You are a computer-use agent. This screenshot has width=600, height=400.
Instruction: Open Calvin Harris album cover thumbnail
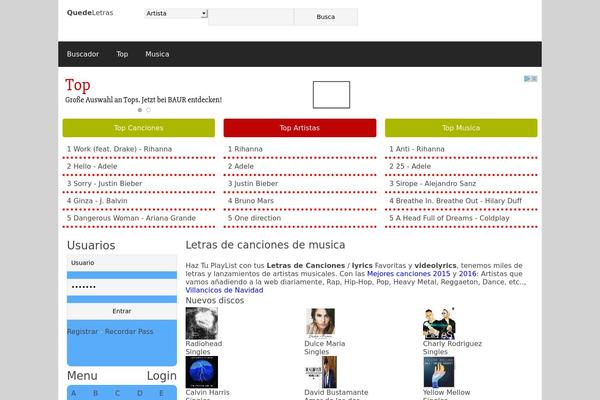tap(202, 372)
